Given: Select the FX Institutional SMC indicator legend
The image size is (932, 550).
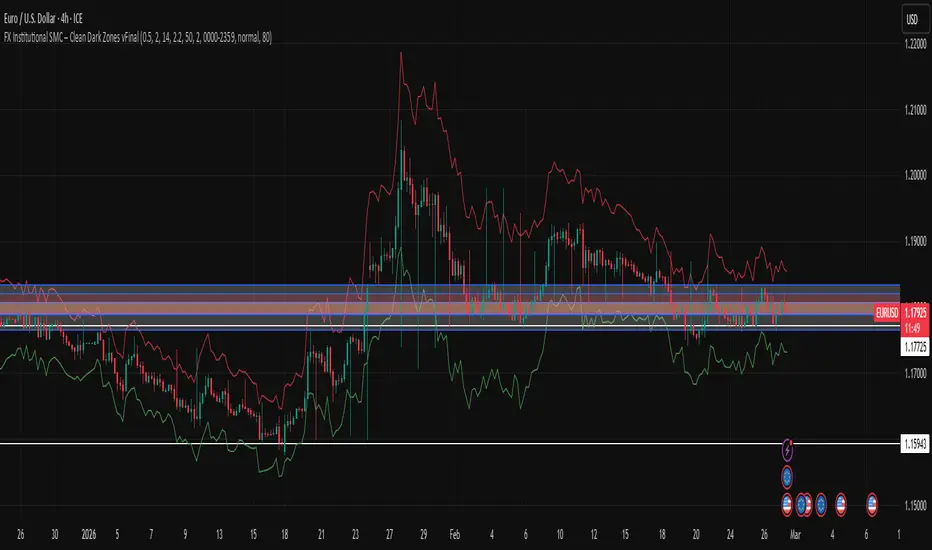Looking at the screenshot, I should coord(138,37).
